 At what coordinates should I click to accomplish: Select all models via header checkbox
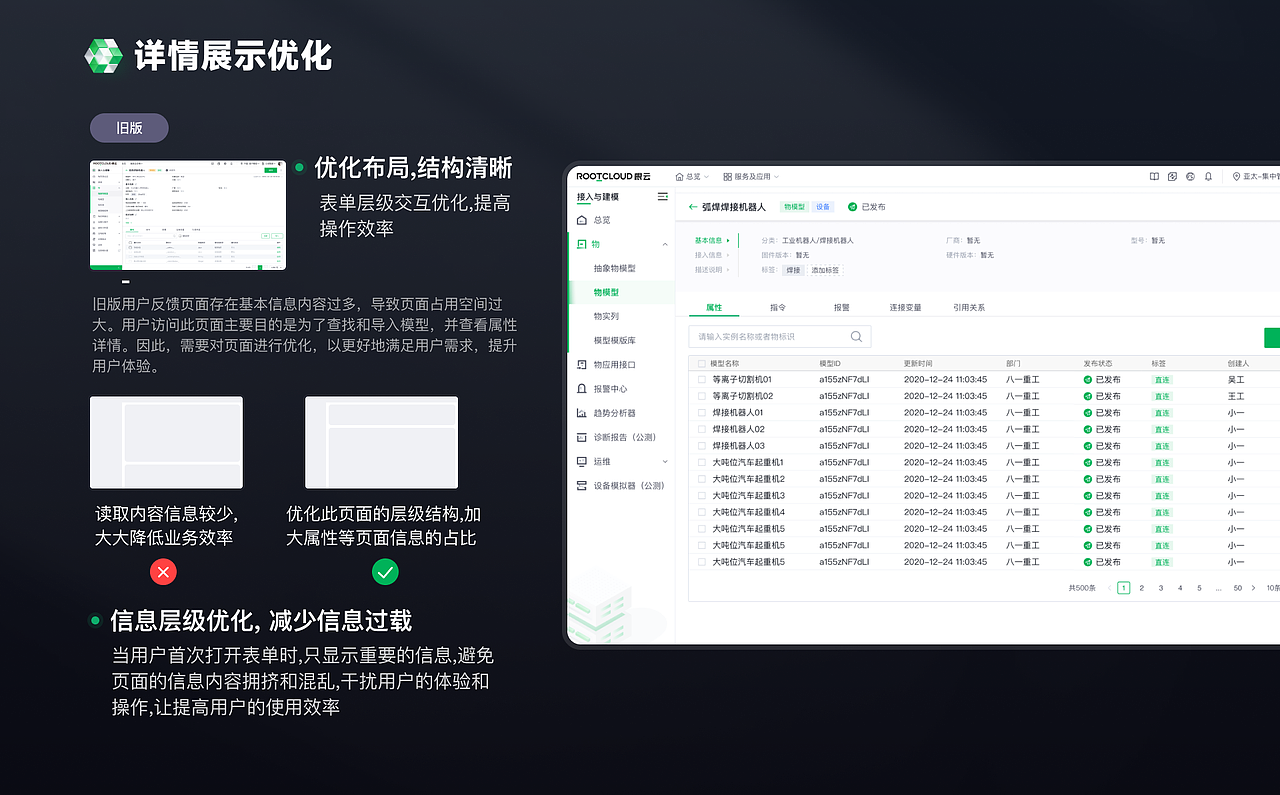click(700, 363)
